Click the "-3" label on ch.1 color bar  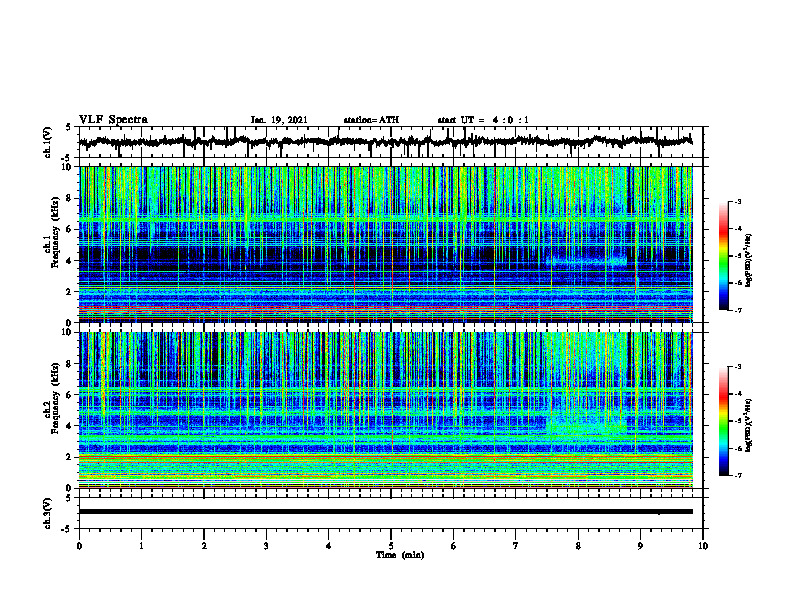pyautogui.click(x=737, y=201)
